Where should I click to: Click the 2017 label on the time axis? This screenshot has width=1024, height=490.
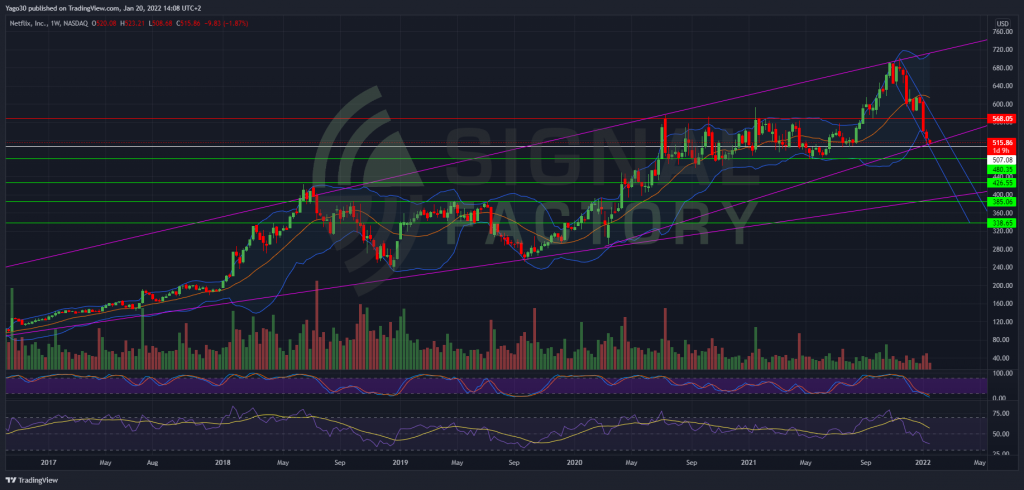[47, 463]
